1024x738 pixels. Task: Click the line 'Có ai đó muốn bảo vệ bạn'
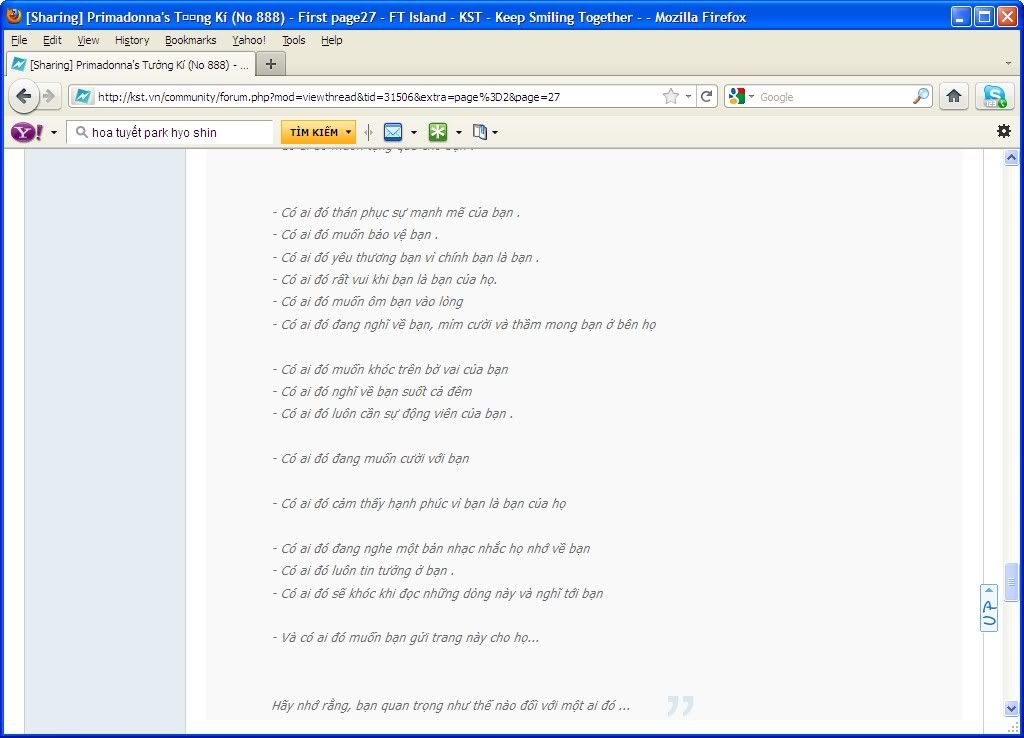point(355,234)
